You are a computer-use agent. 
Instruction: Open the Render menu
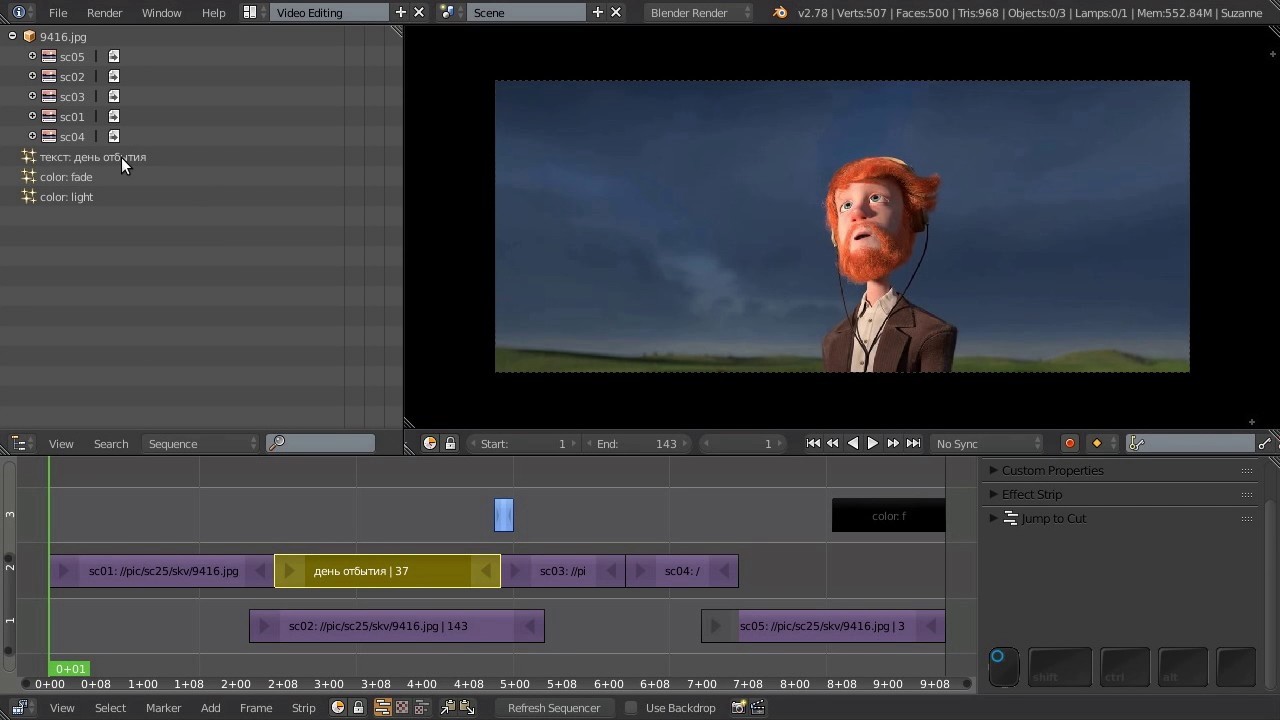click(x=104, y=13)
